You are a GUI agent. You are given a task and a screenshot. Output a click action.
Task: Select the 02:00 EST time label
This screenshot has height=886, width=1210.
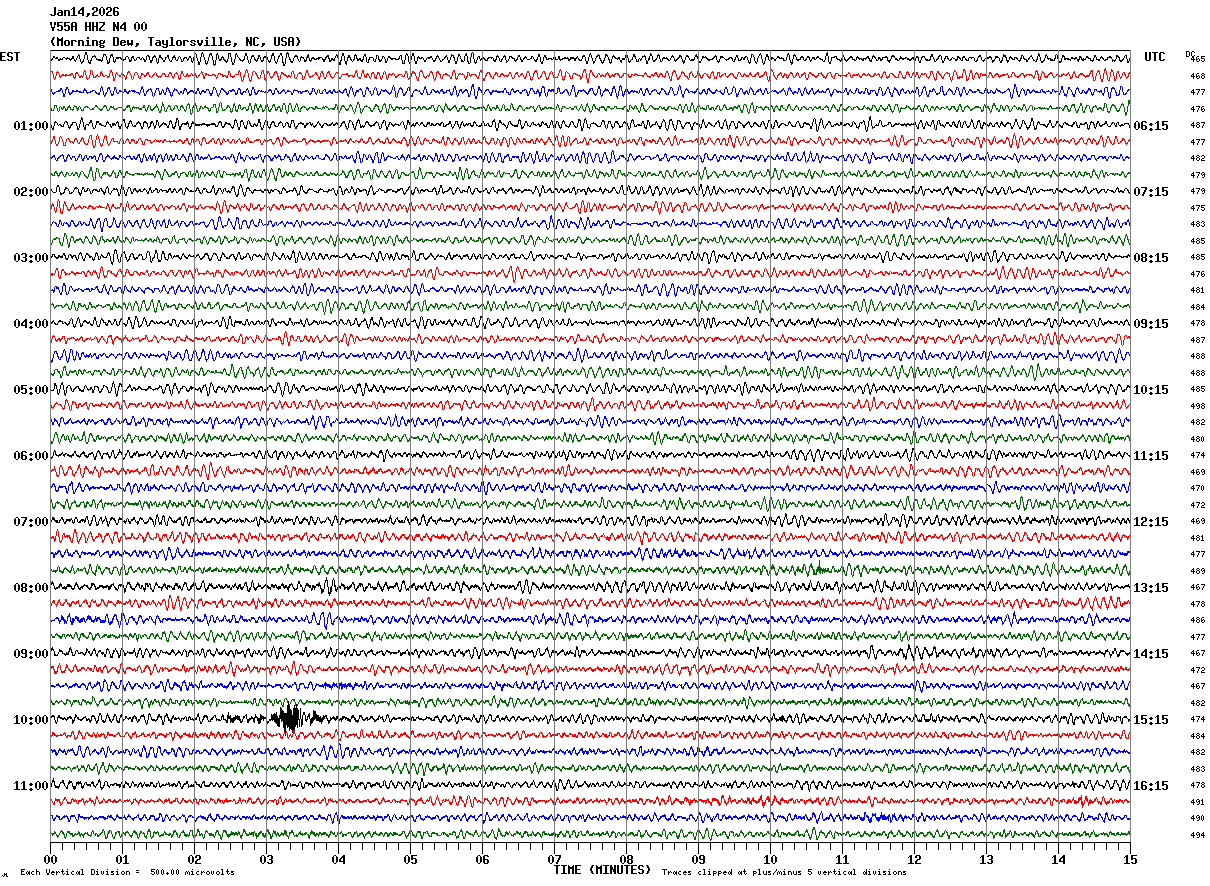(x=31, y=192)
